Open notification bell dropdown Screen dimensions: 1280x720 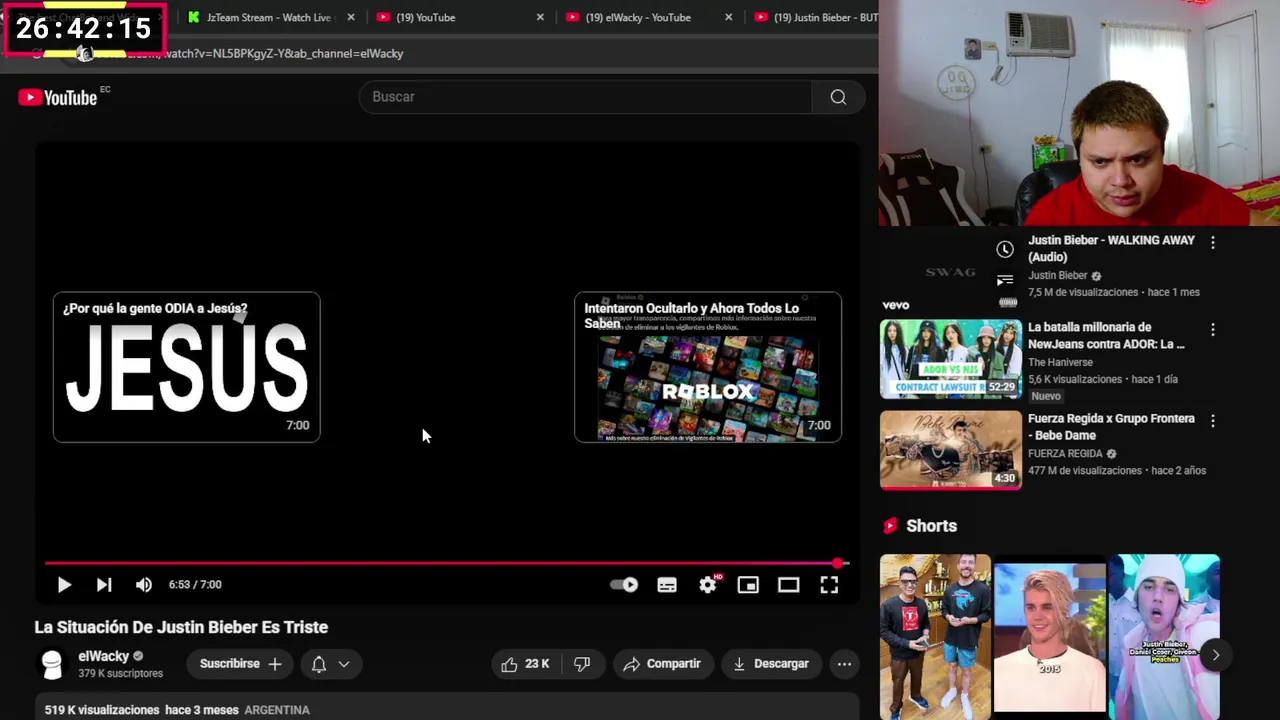330,664
